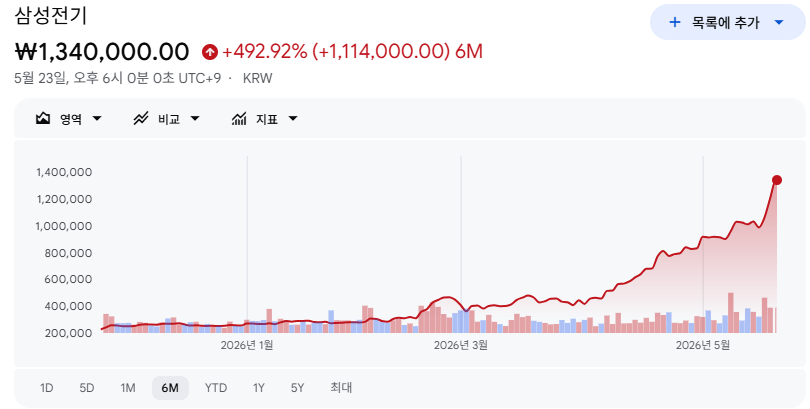The width and height of the screenshot is (810, 409).
Task: Click the 1,200,000 y-axis label
Action: tap(64, 199)
